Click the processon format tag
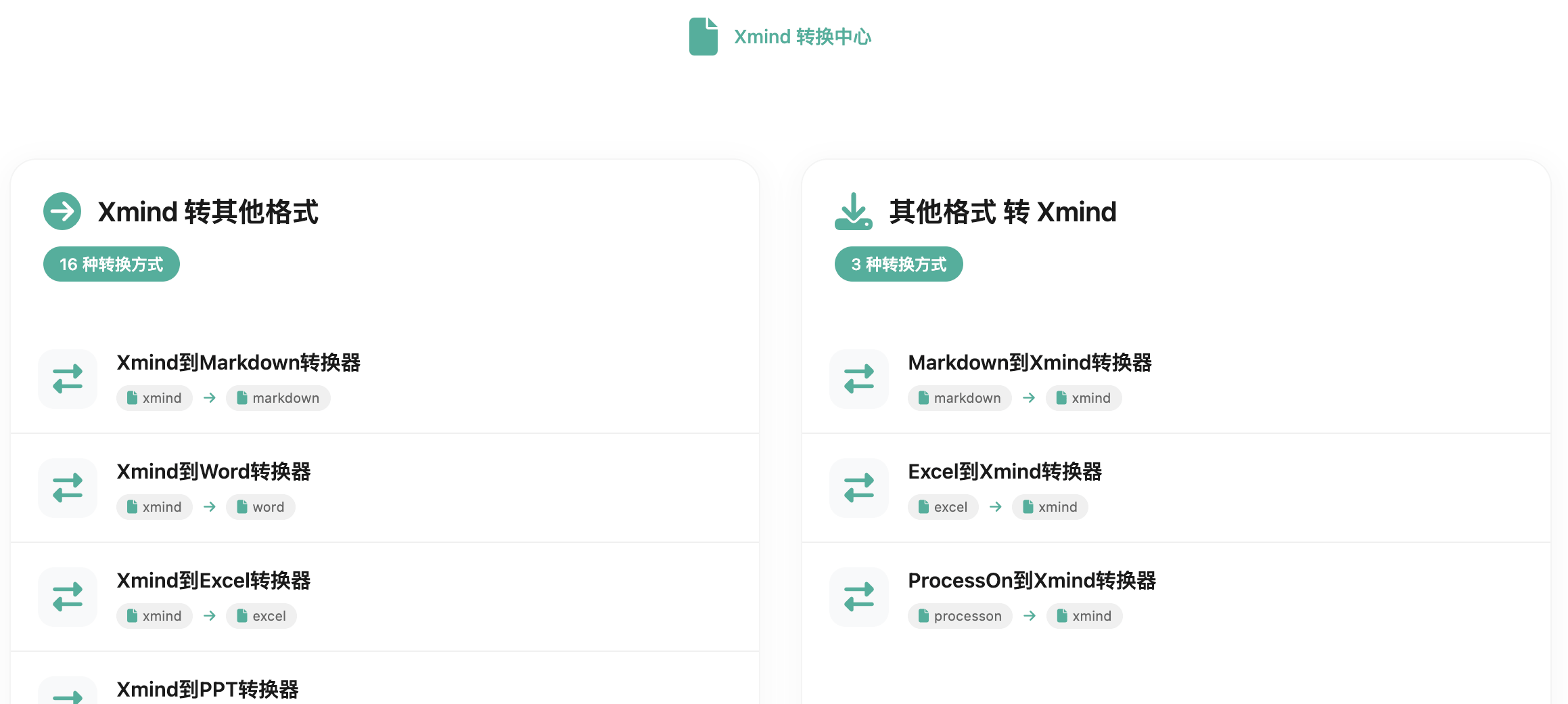 960,616
